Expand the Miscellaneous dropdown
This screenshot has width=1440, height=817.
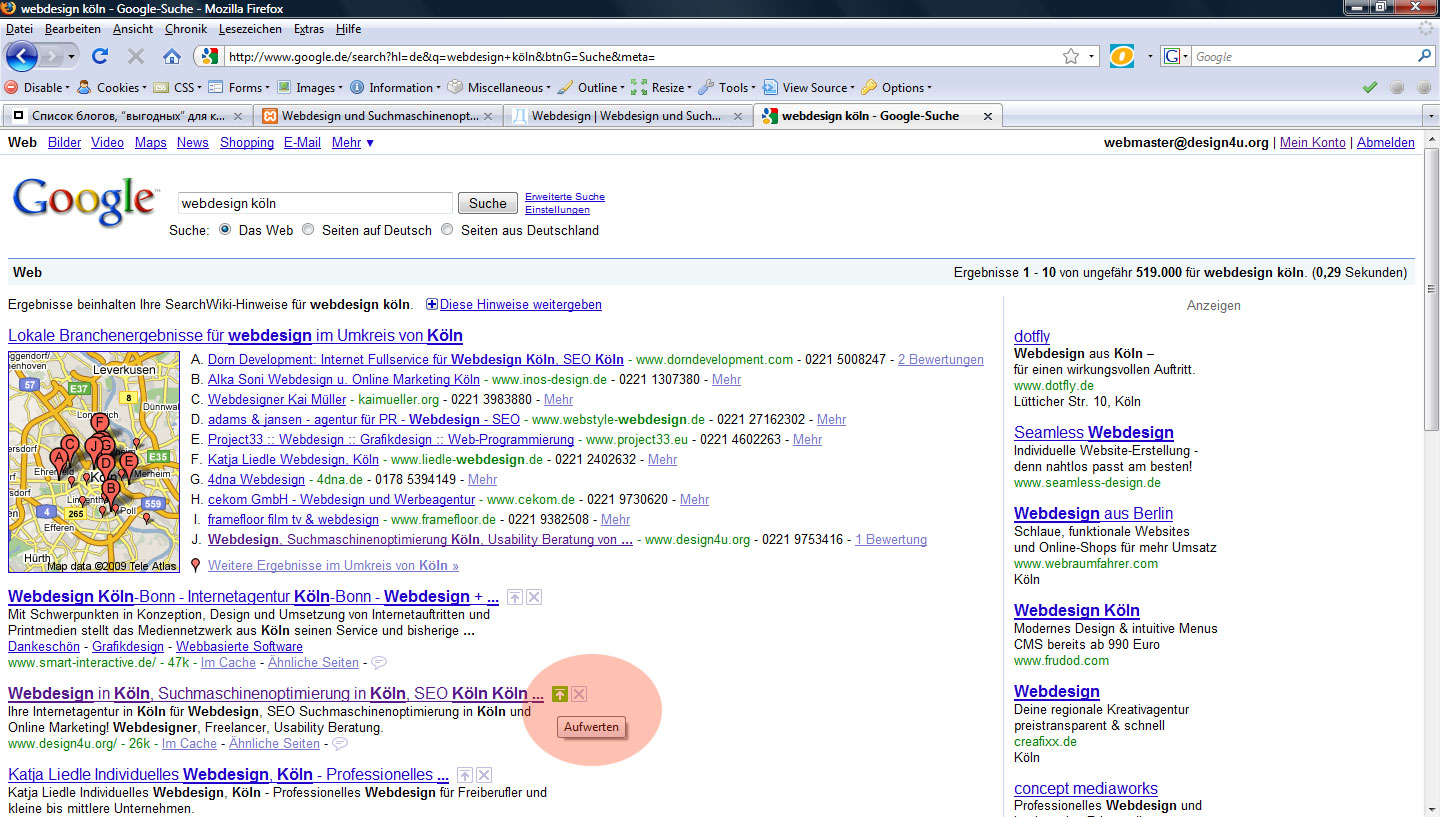(501, 88)
